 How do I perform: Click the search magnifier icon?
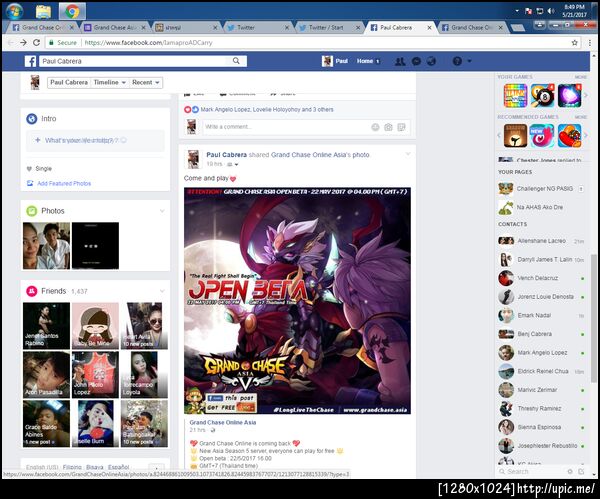236,61
